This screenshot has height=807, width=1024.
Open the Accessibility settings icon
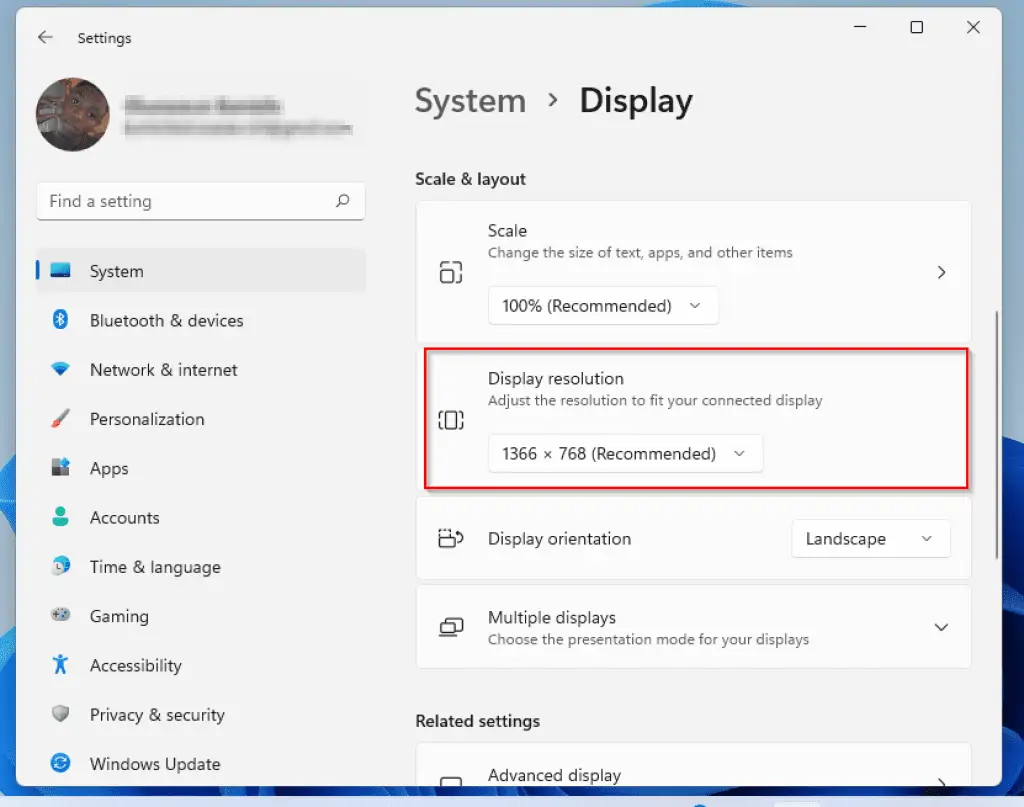point(61,665)
